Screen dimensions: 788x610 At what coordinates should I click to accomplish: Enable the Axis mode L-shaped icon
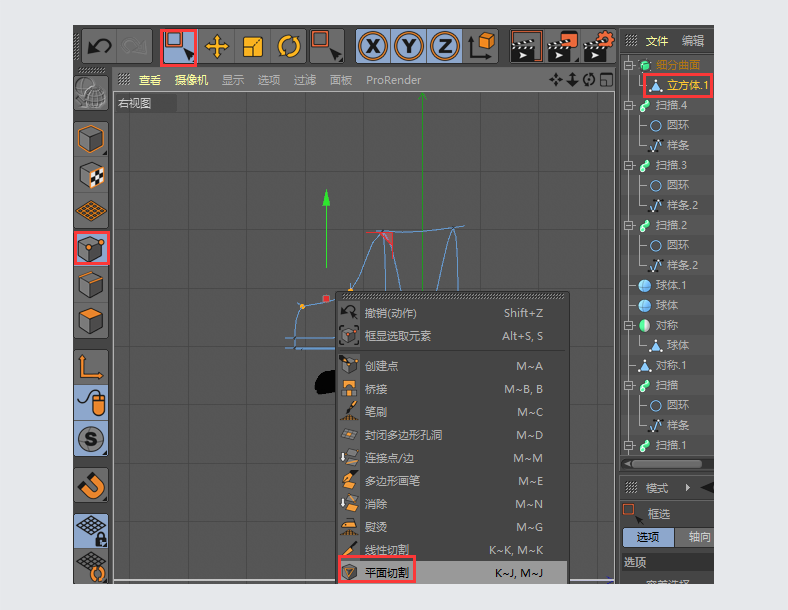pyautogui.click(x=91, y=367)
